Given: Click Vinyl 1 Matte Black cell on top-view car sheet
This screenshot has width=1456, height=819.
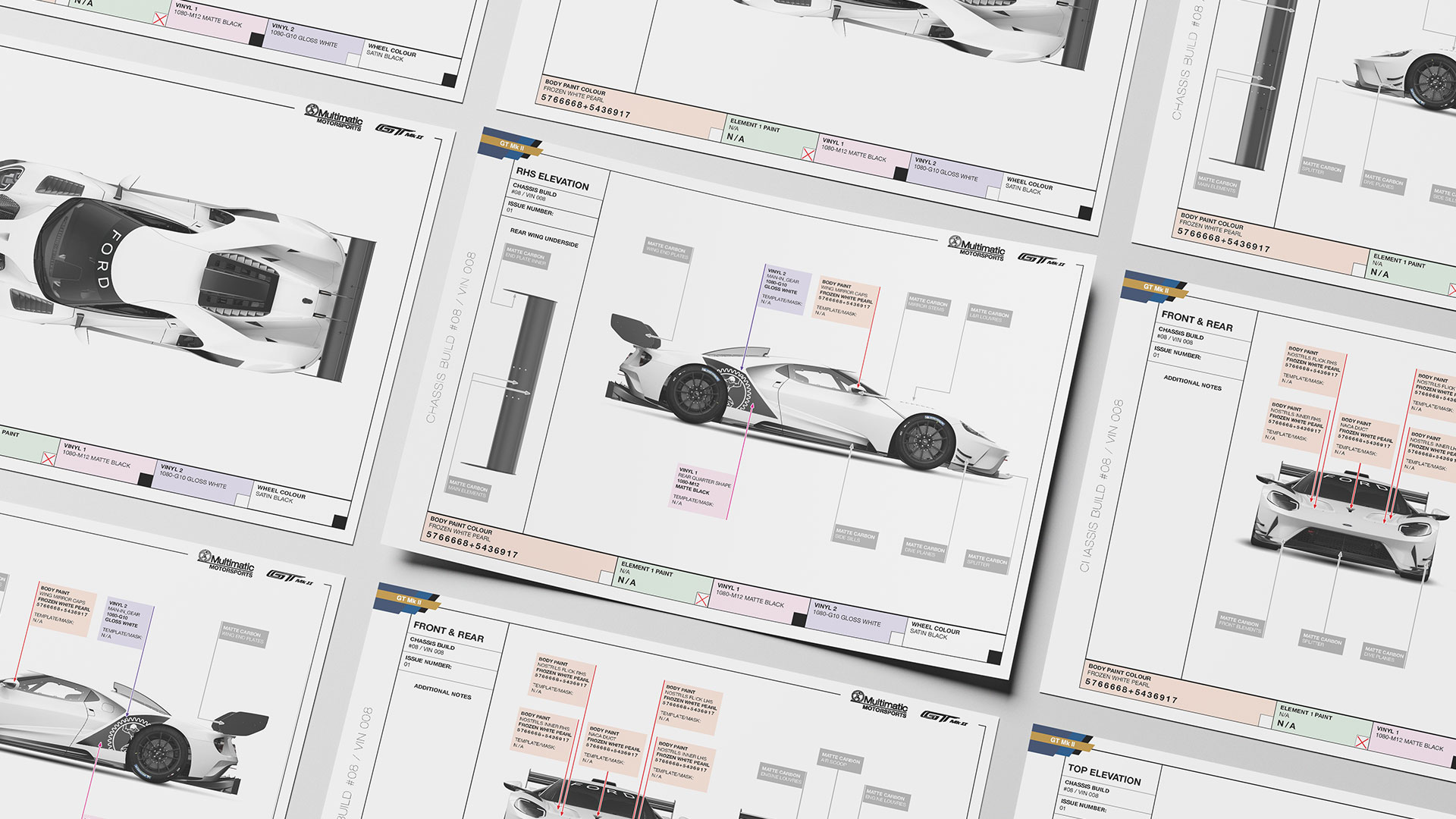Looking at the screenshot, I should pyautogui.click(x=106, y=463).
